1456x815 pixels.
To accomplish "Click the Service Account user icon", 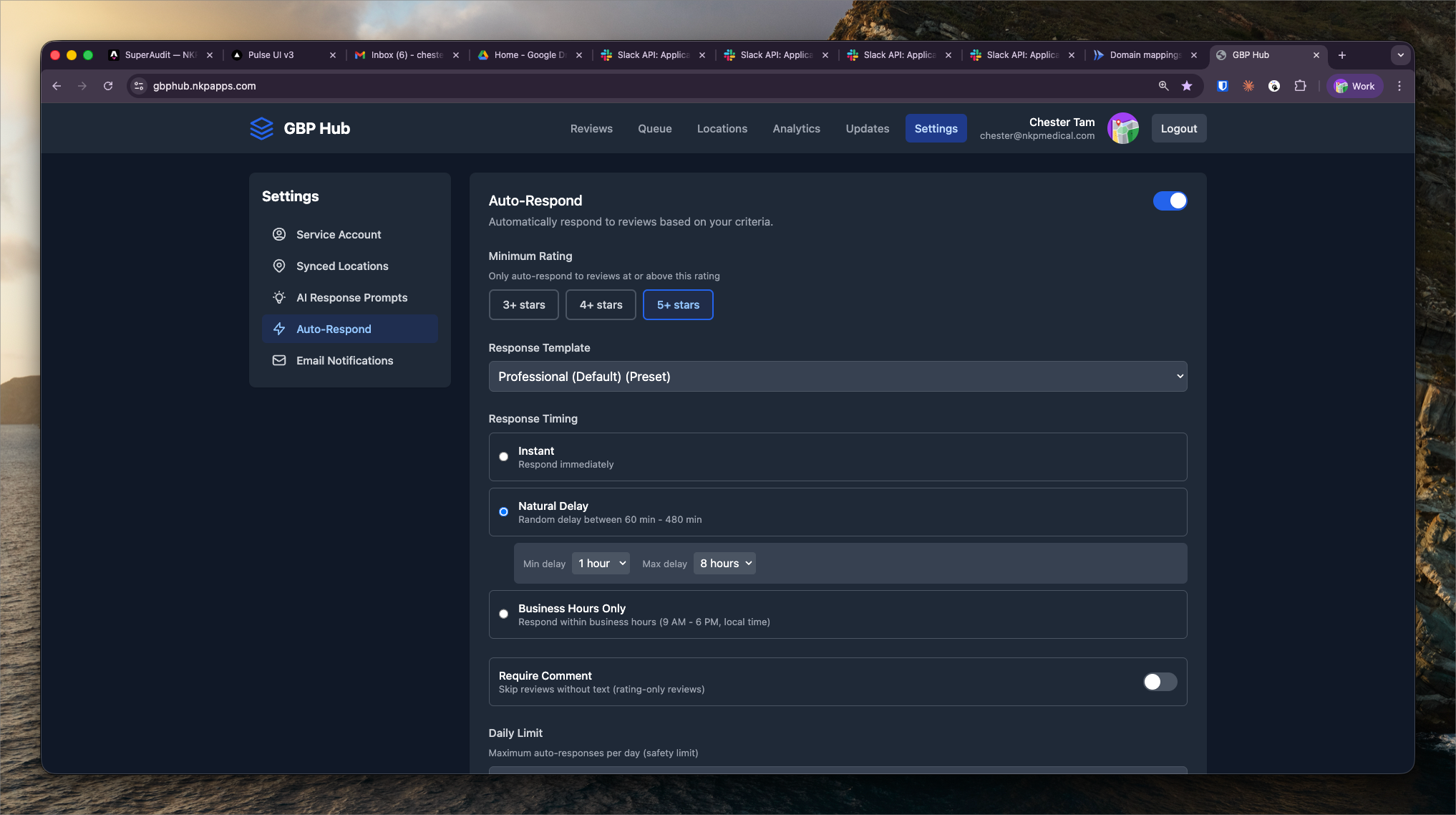I will tap(279, 234).
